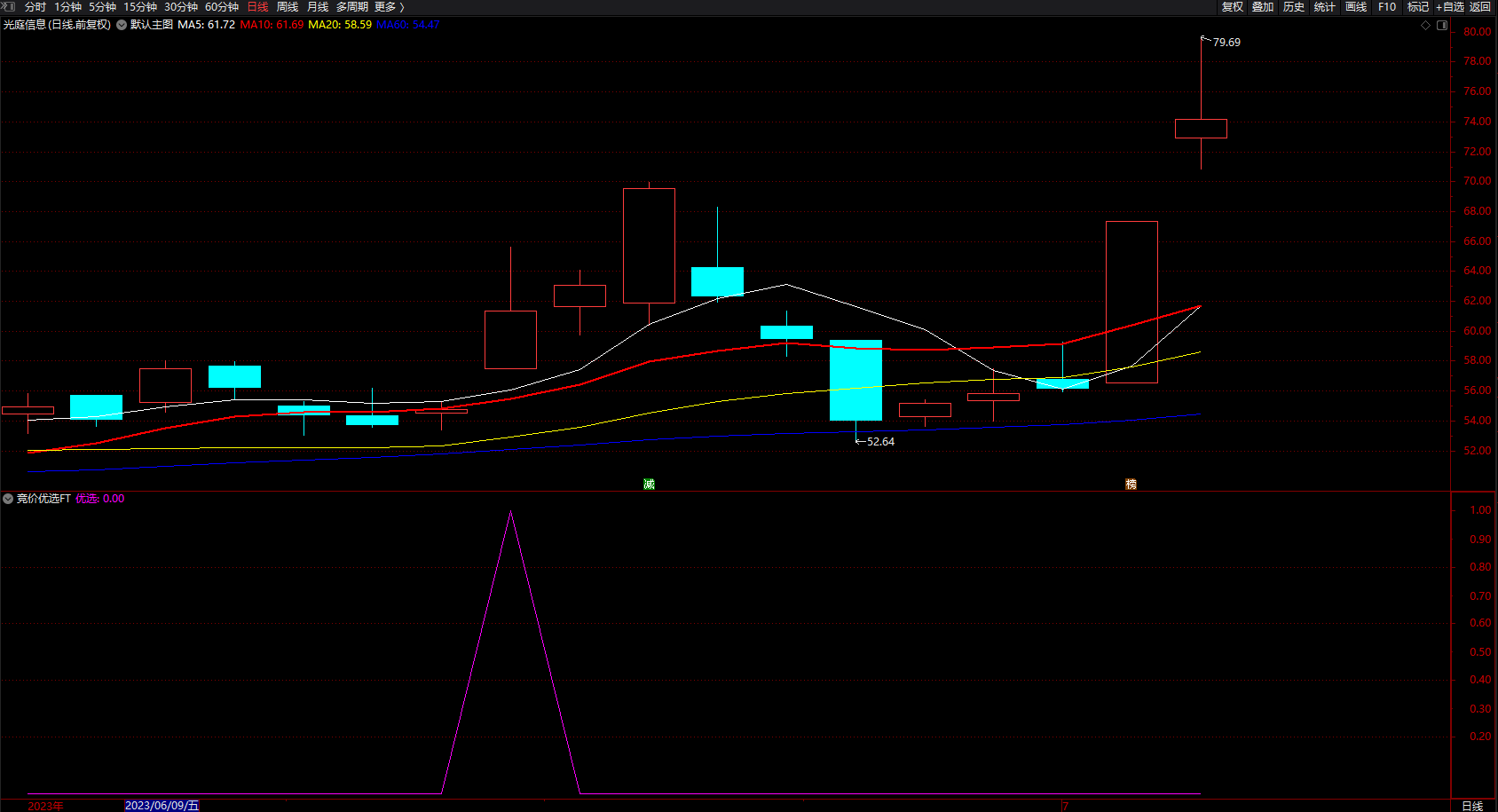
Task: Switch to 5分钟 period
Action: pos(102,7)
